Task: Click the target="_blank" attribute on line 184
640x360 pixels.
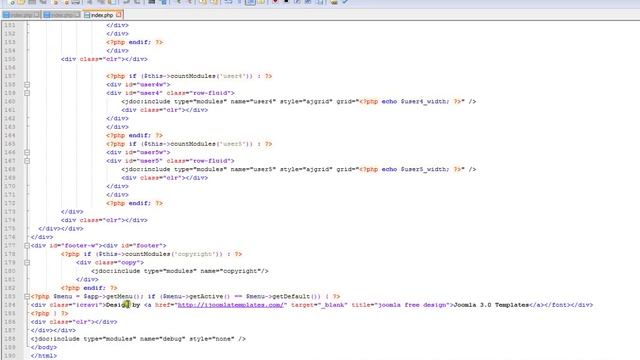Action: point(319,305)
